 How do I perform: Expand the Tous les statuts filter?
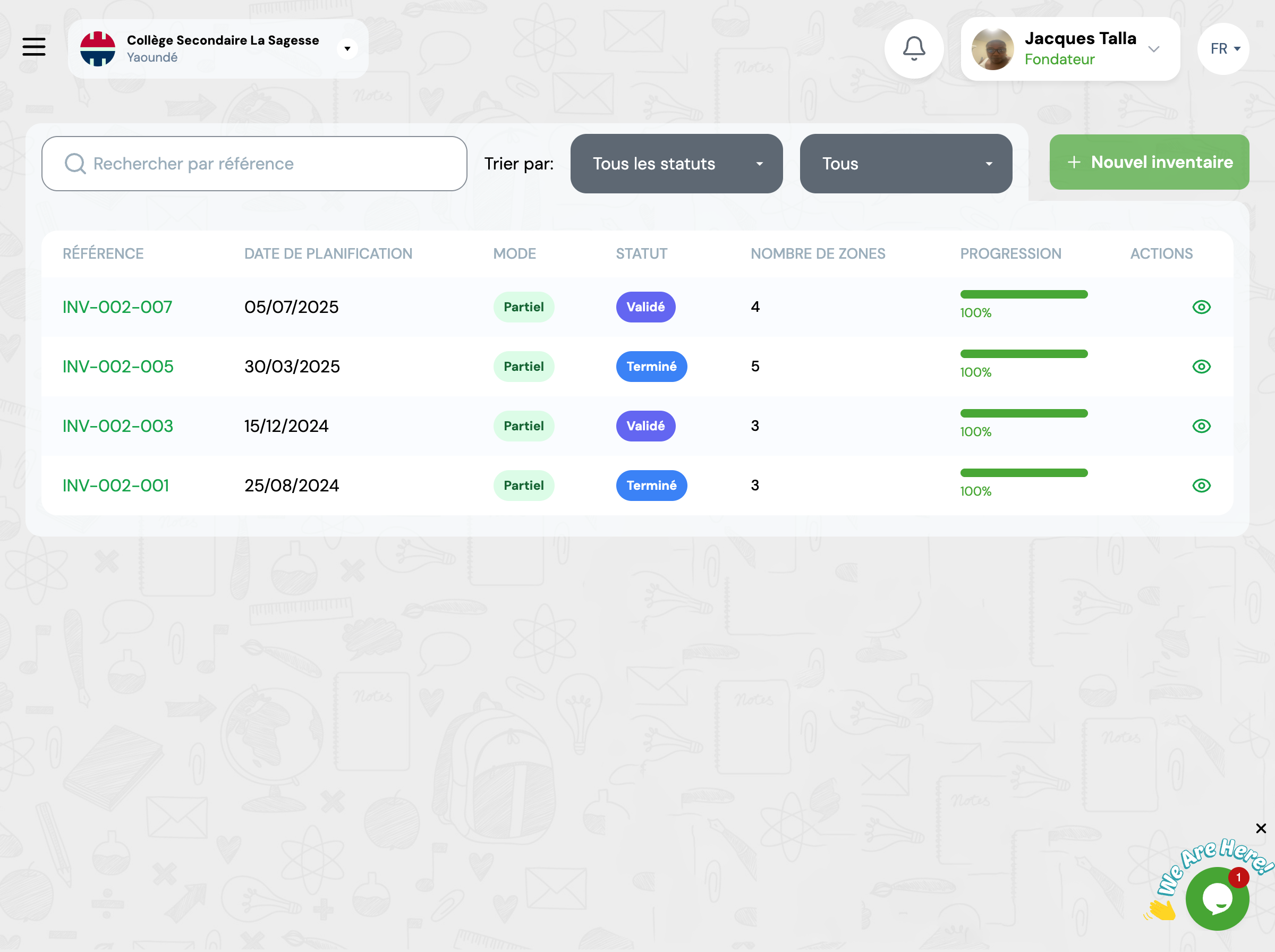(x=676, y=164)
